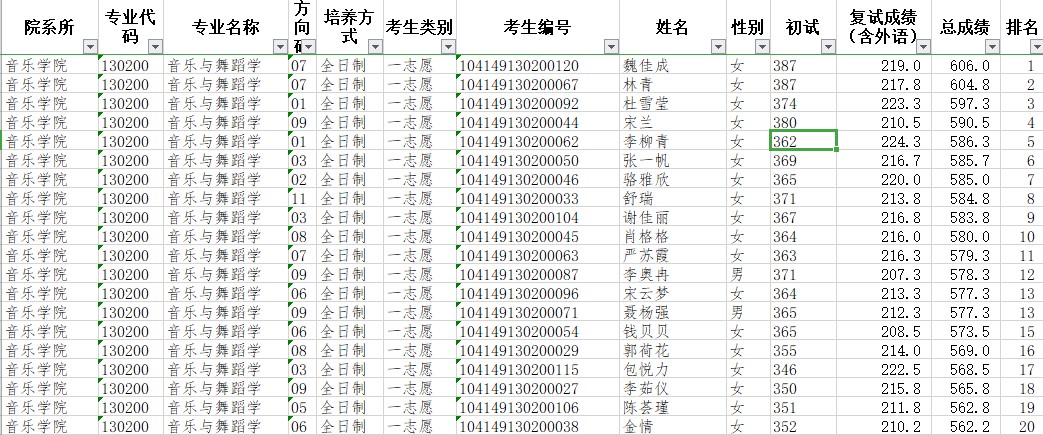
Task: Expand the 初试 score filter dropdown
Action: click(x=827, y=47)
